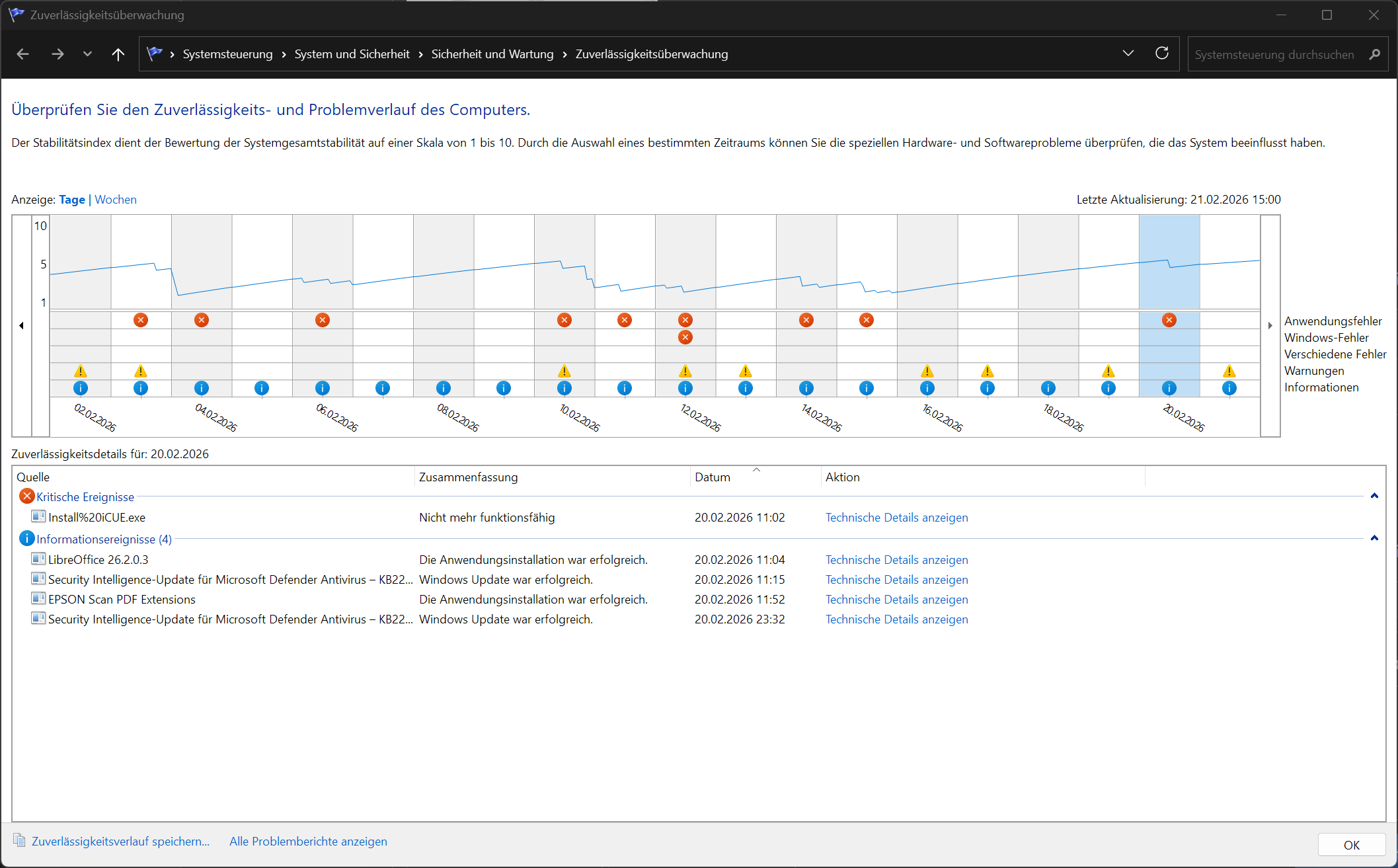Click the Systemsteuerung durchsuchen search field
This screenshot has width=1398, height=868.
pos(1274,54)
